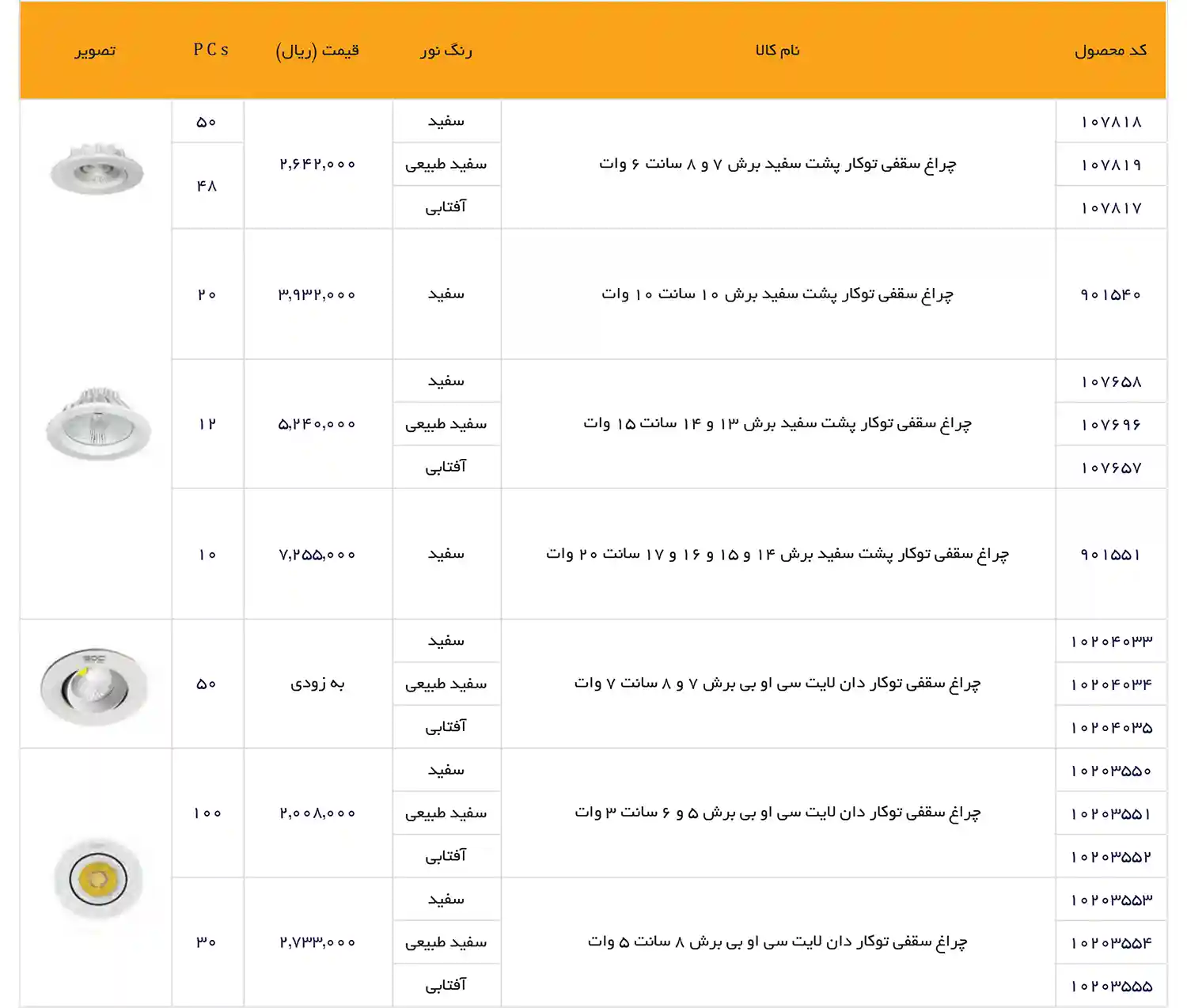Select the 20-watt product name row
The height and width of the screenshot is (1008, 1187).
(779, 555)
